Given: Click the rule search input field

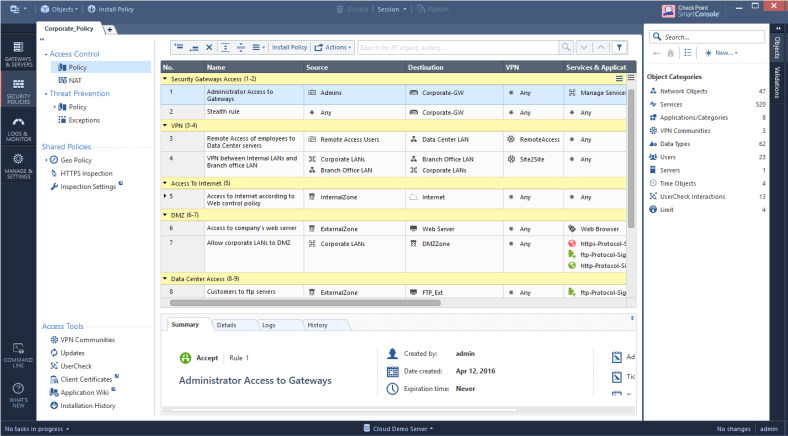Looking at the screenshot, I should 456,47.
